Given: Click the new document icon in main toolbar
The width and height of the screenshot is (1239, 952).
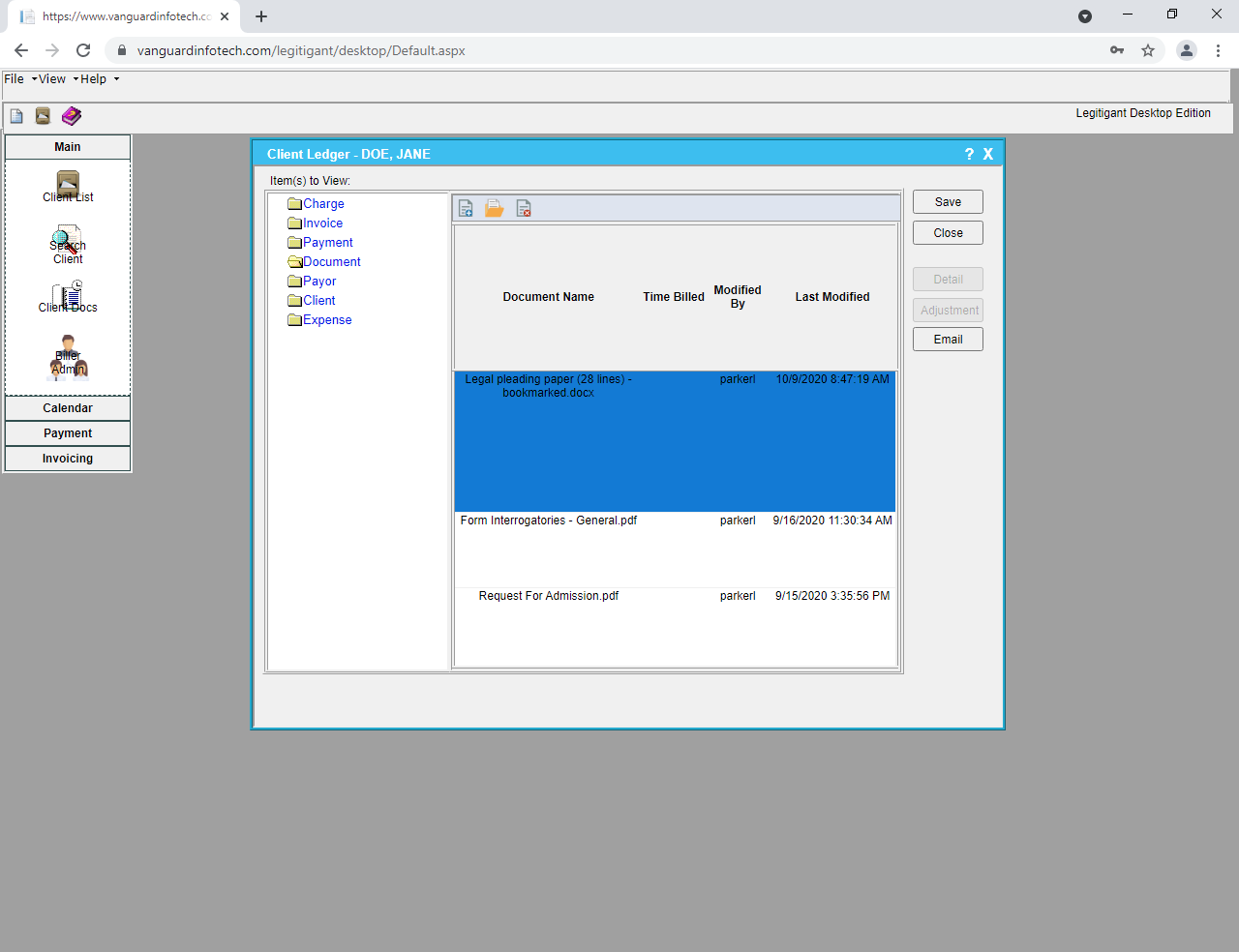Looking at the screenshot, I should [15, 115].
